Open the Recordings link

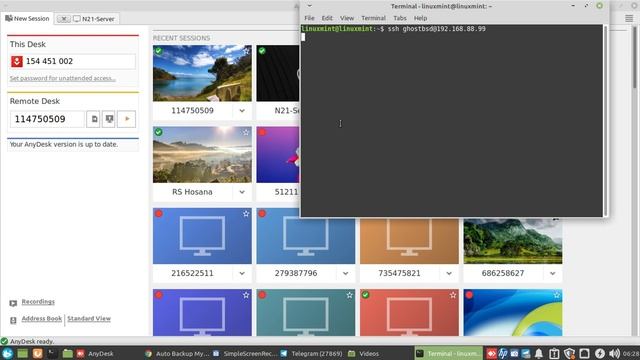38,302
